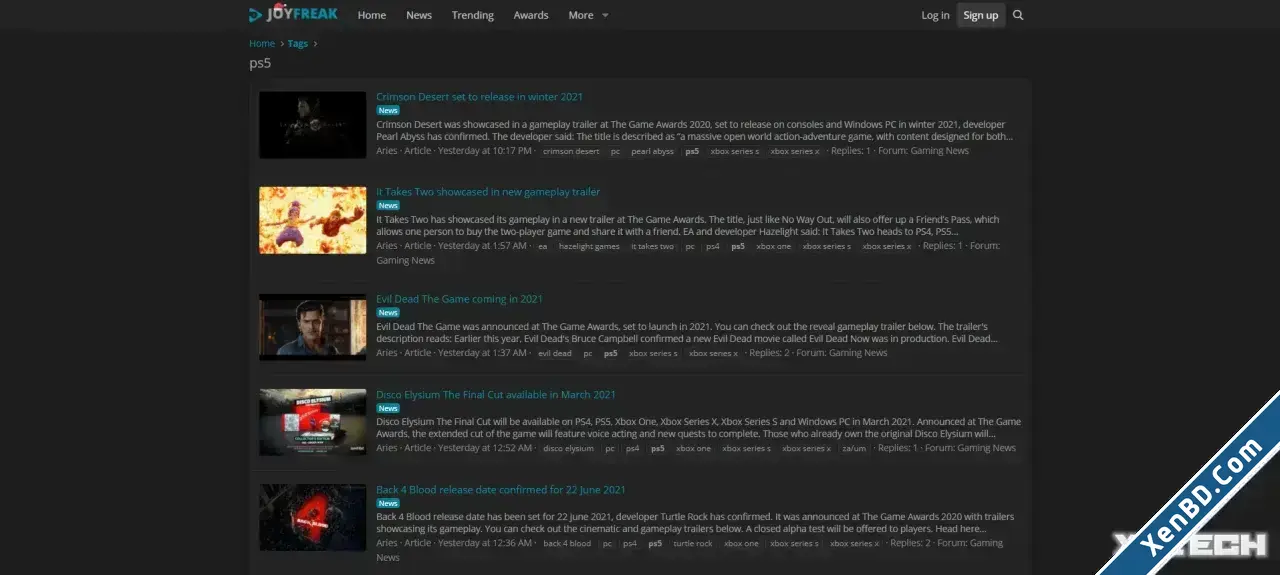1280x575 pixels.
Task: Select the 'ea' tag
Action: pyautogui.click(x=543, y=247)
